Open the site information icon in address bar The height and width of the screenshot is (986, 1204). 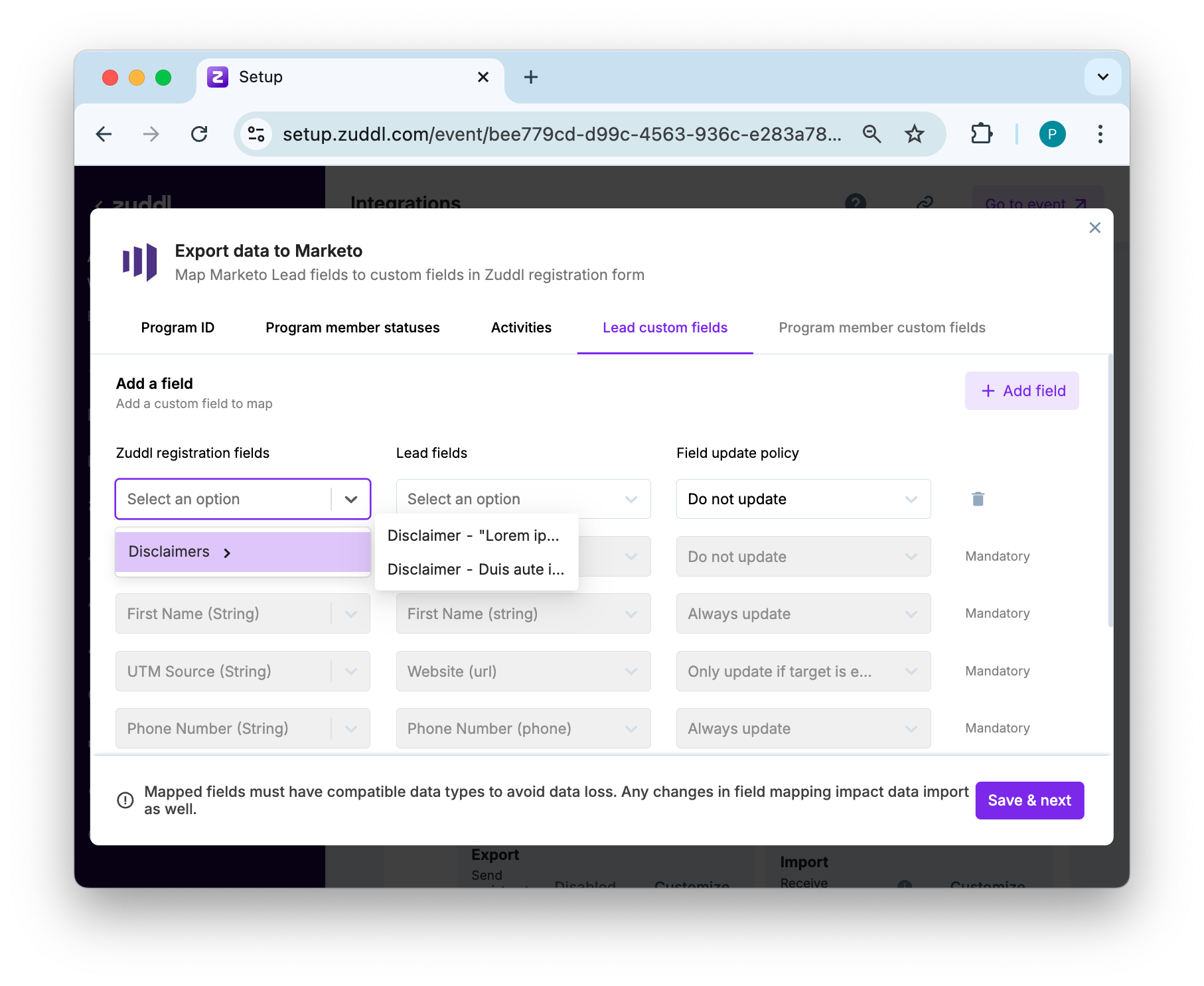click(x=256, y=134)
